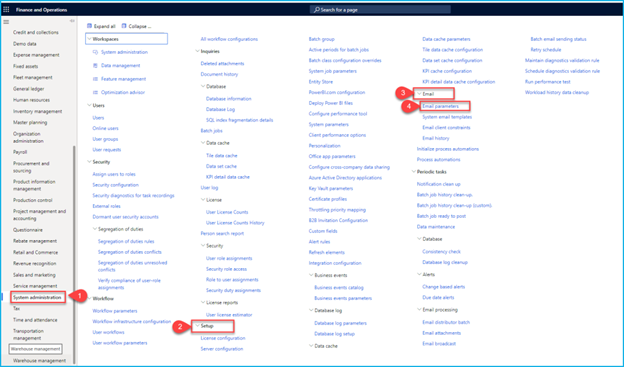Open Fixed assets module
The image size is (624, 367).
tap(25, 66)
